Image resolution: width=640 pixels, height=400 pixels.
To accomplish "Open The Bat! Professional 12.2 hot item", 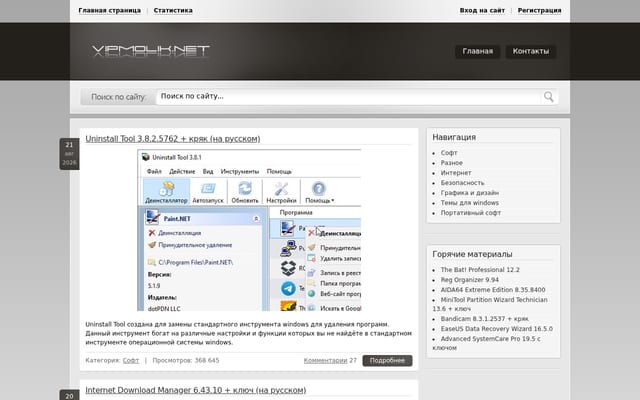I will [480, 270].
